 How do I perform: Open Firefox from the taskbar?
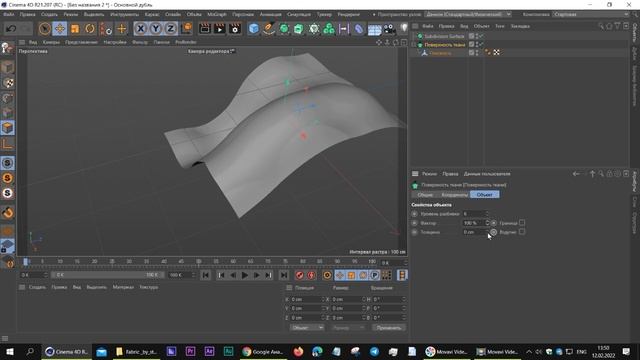tap(298, 351)
